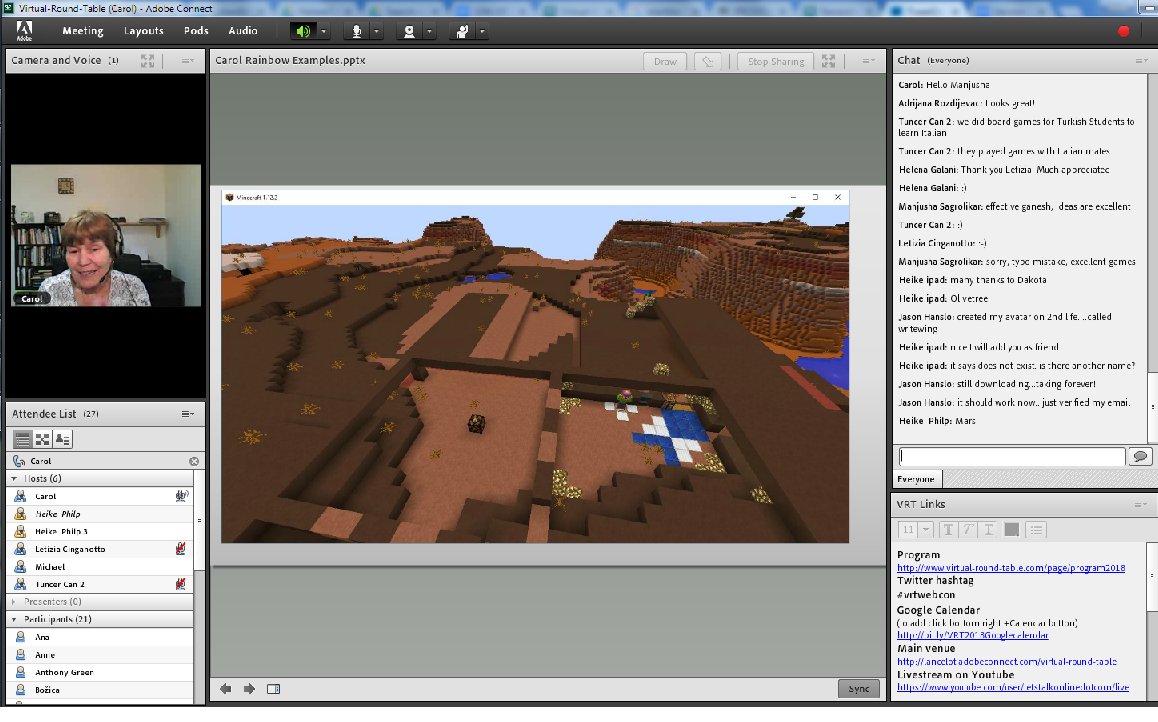Open text color swatch in VRT Links
Viewport: 1158px width, 722px height.
point(1012,530)
